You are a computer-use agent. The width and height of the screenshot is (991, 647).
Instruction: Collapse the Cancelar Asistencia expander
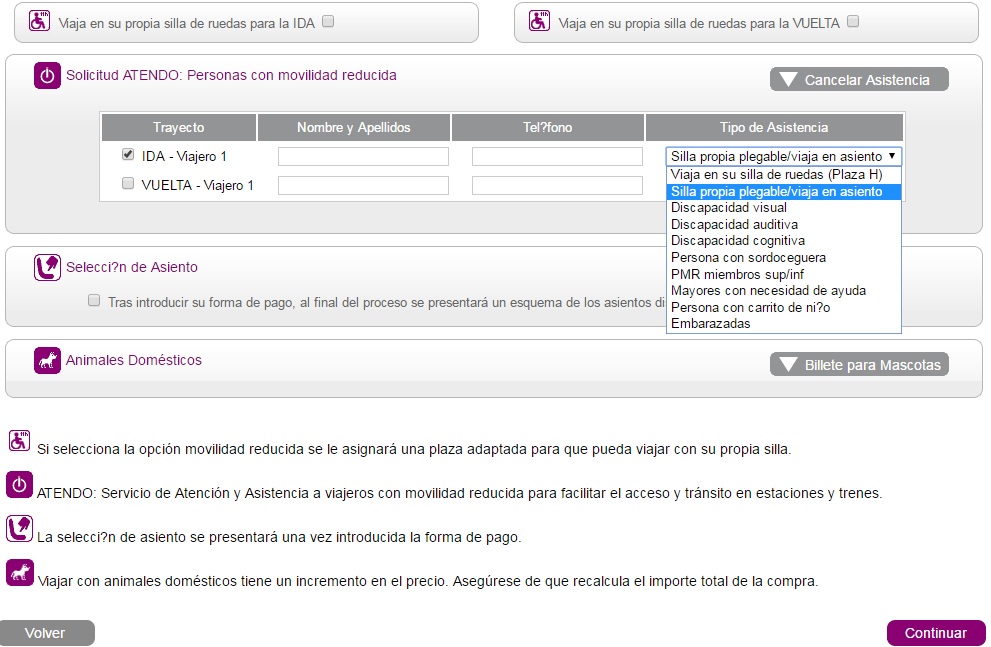point(858,80)
